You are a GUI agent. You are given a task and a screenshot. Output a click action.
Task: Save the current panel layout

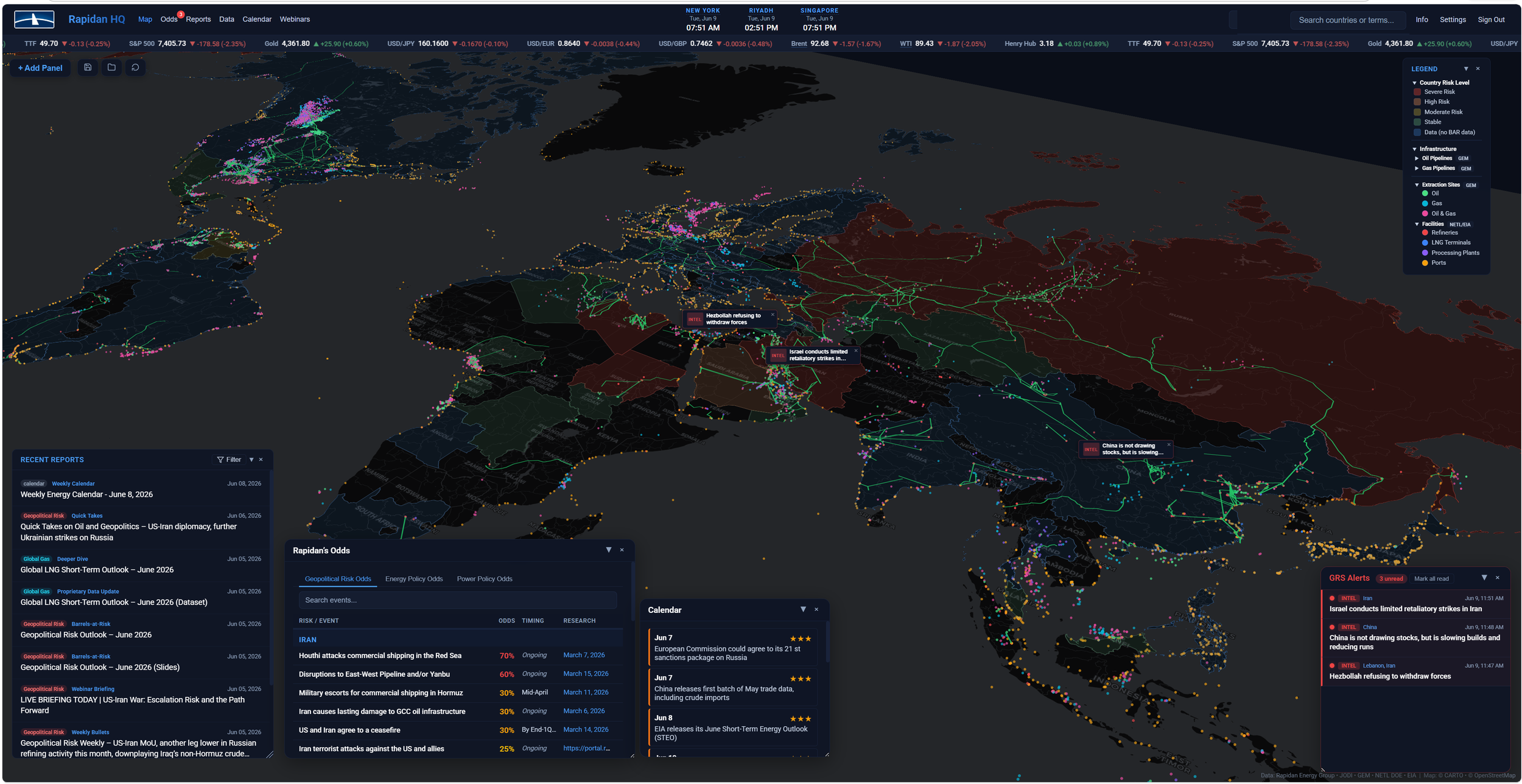[x=88, y=68]
